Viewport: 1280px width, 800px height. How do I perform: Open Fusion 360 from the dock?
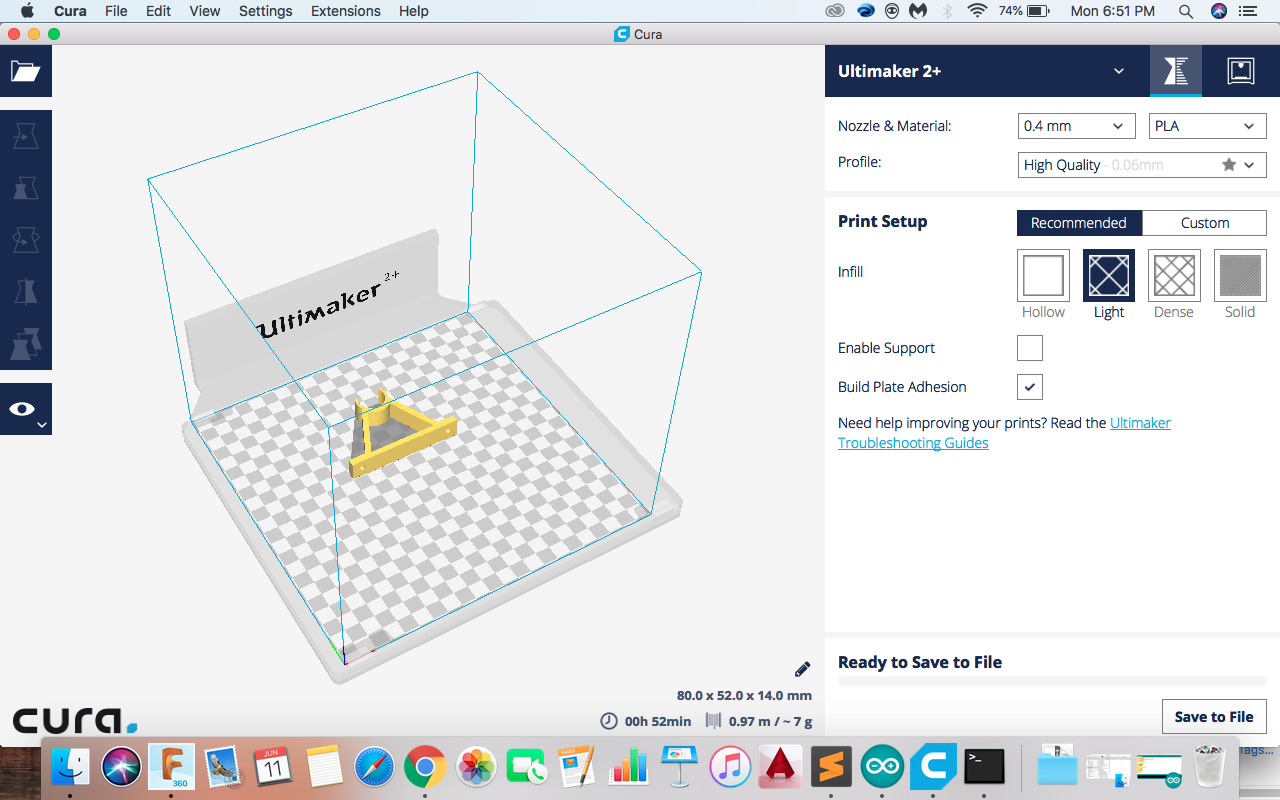click(171, 767)
